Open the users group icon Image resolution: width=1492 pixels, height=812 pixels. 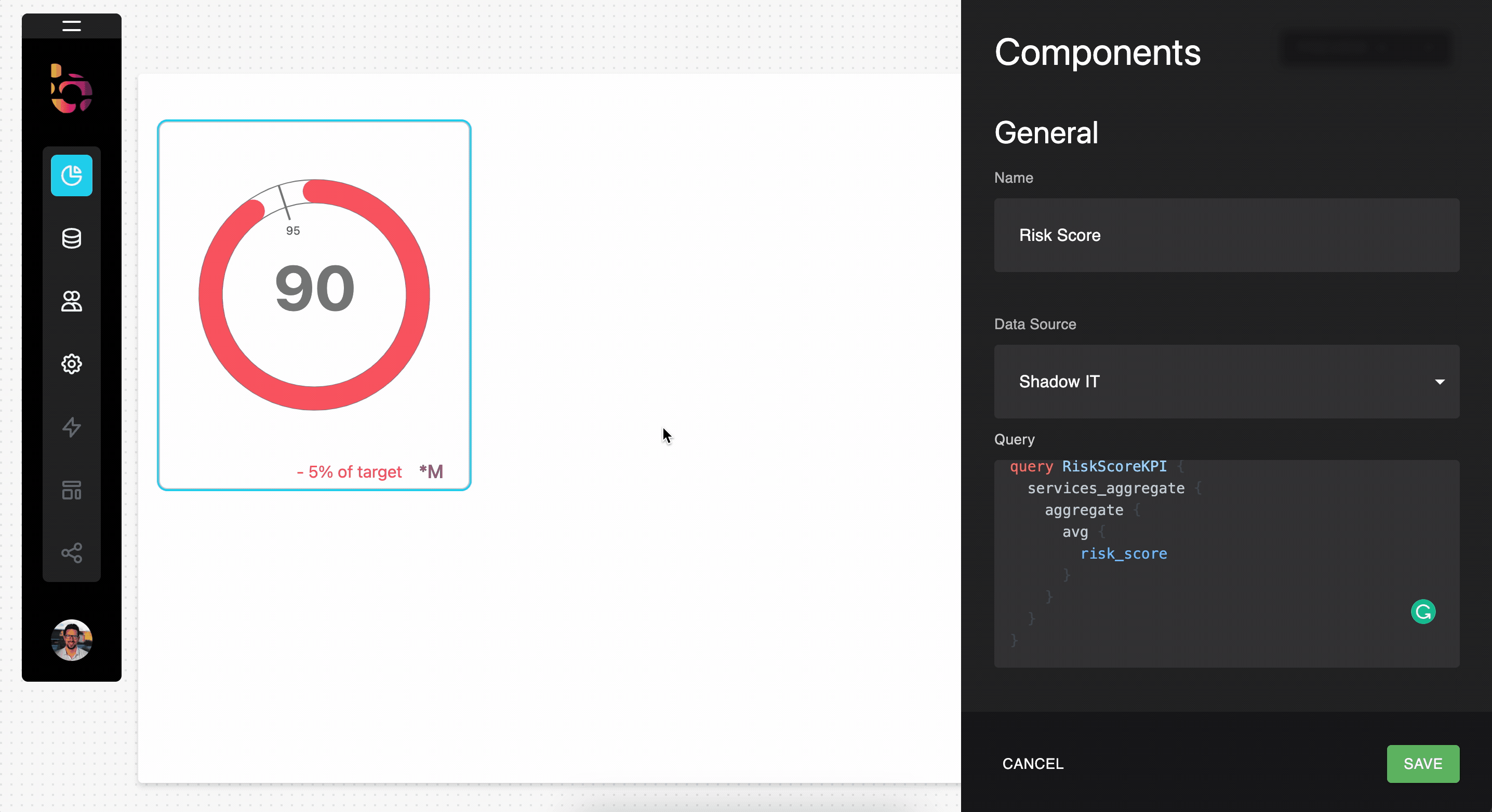coord(71,301)
